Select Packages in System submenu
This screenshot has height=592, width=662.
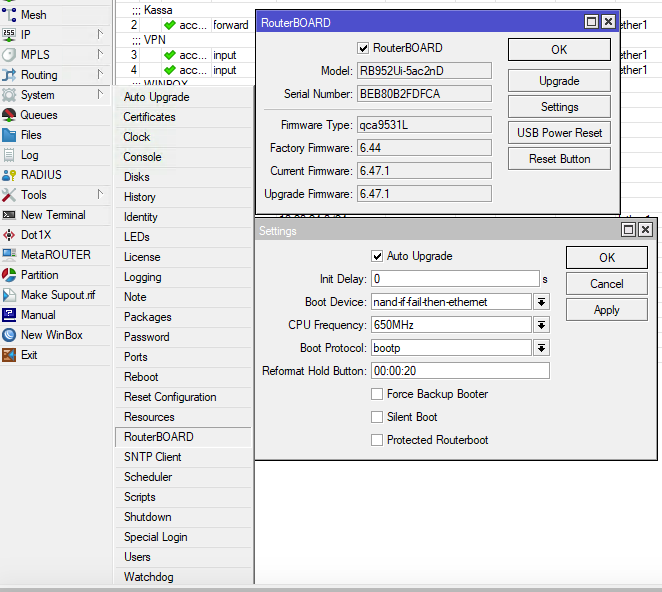coord(183,317)
